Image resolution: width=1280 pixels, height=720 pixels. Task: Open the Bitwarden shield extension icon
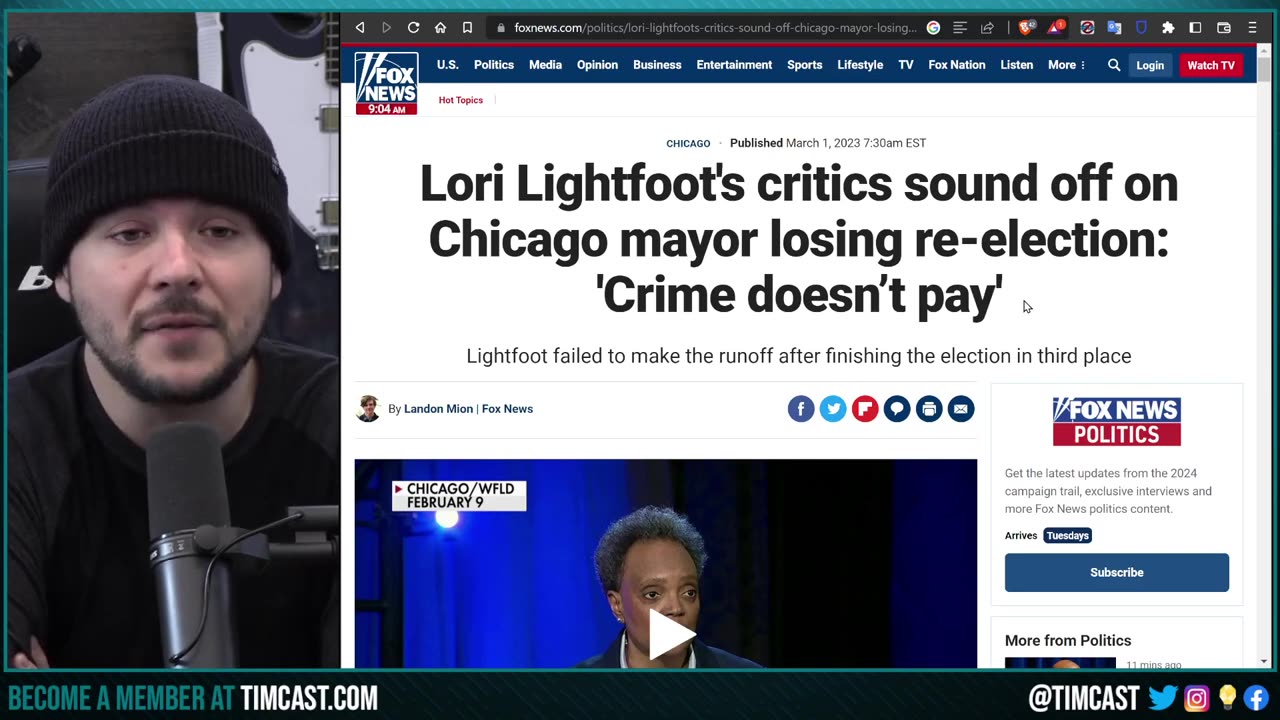click(1141, 28)
